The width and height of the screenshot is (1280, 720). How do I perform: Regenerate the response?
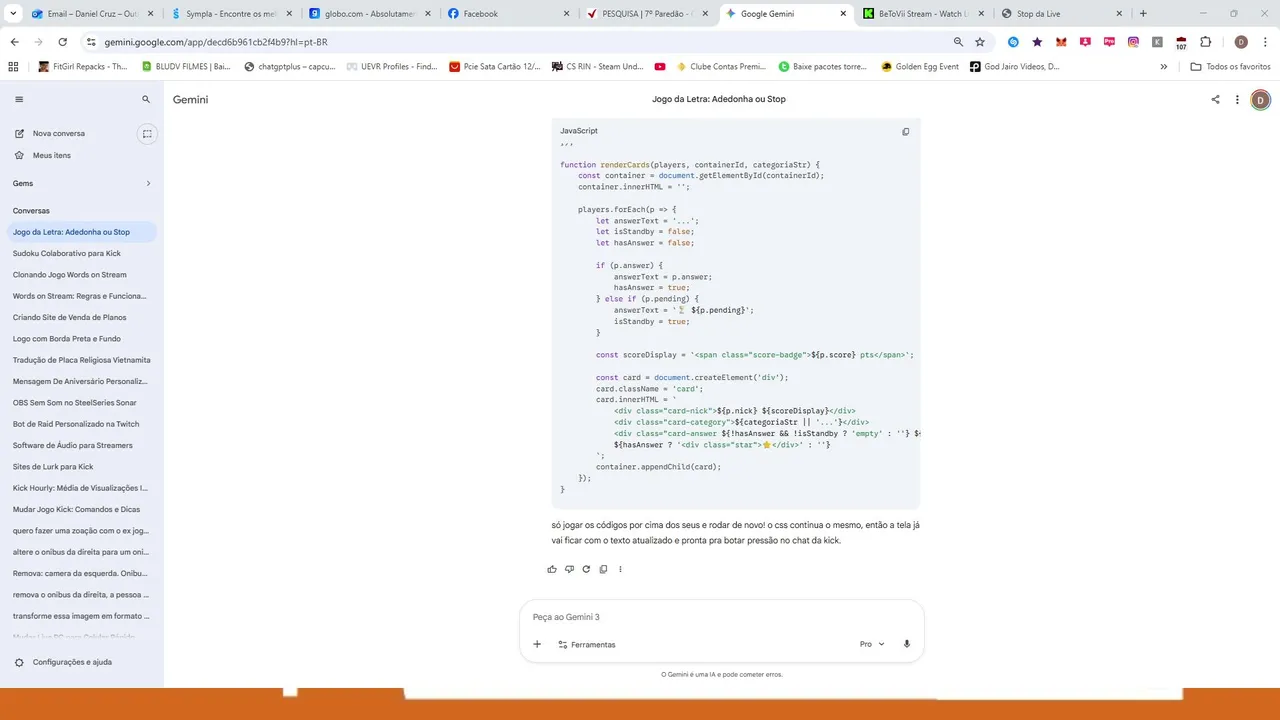pyautogui.click(x=586, y=569)
